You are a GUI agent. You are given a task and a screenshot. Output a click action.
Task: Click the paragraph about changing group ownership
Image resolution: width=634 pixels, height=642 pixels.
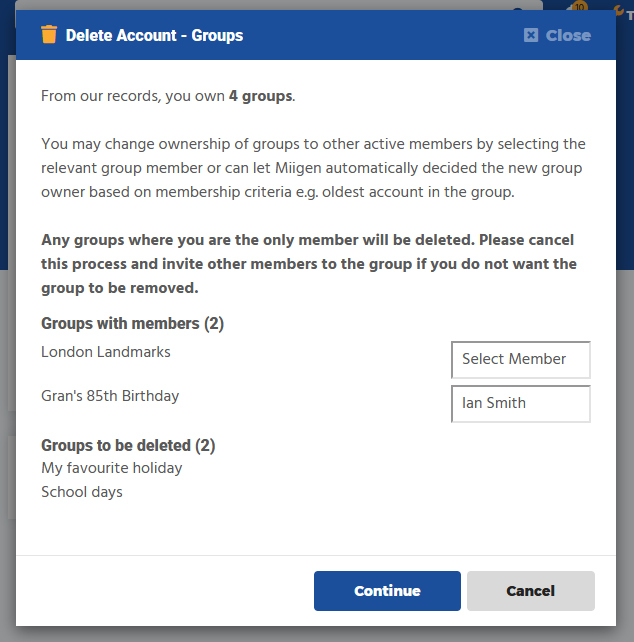coord(312,168)
